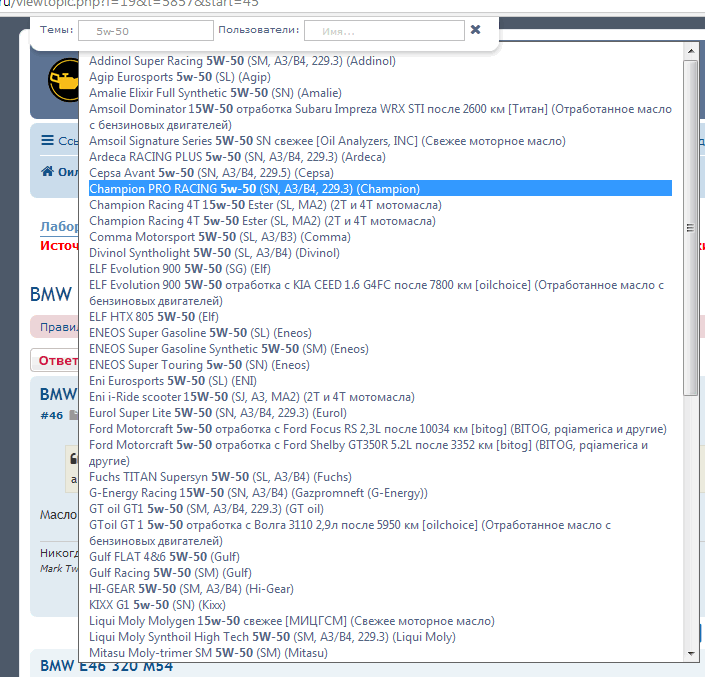705x677 pixels.
Task: Select KIXX G1 5w-50 result
Action: (157, 605)
